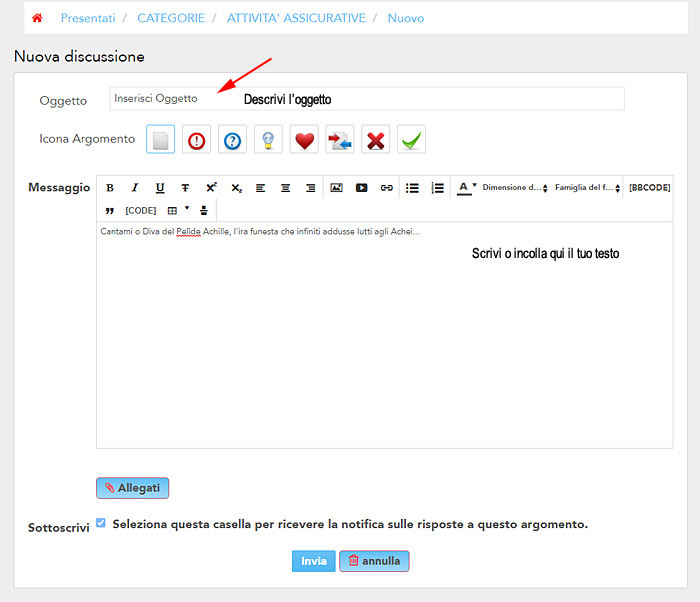This screenshot has width=700, height=602.
Task: Click the Oggetto subject input field
Action: pyautogui.click(x=366, y=99)
